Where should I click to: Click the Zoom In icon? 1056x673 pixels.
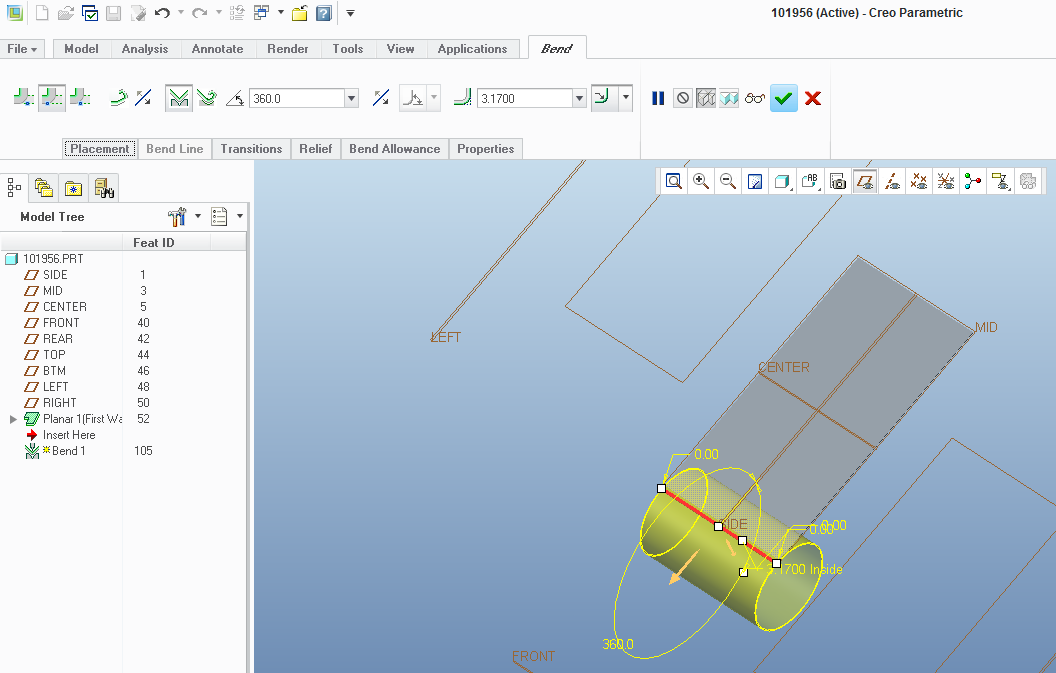700,181
